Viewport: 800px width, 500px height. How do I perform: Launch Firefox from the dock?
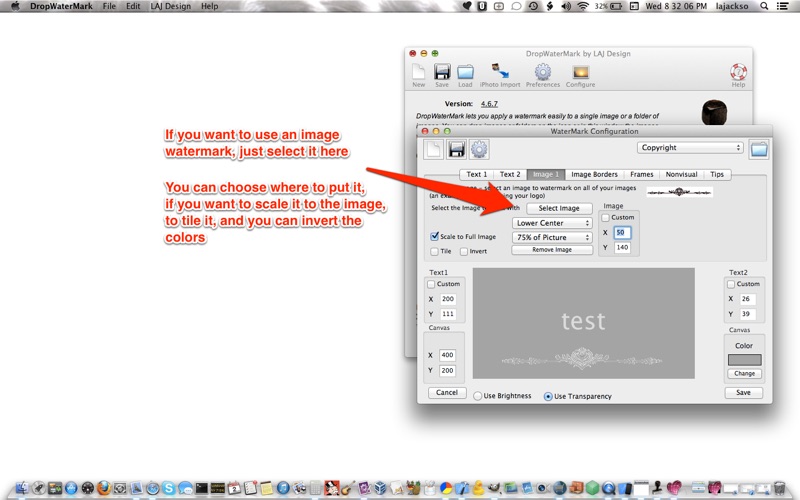pyautogui.click(x=104, y=488)
